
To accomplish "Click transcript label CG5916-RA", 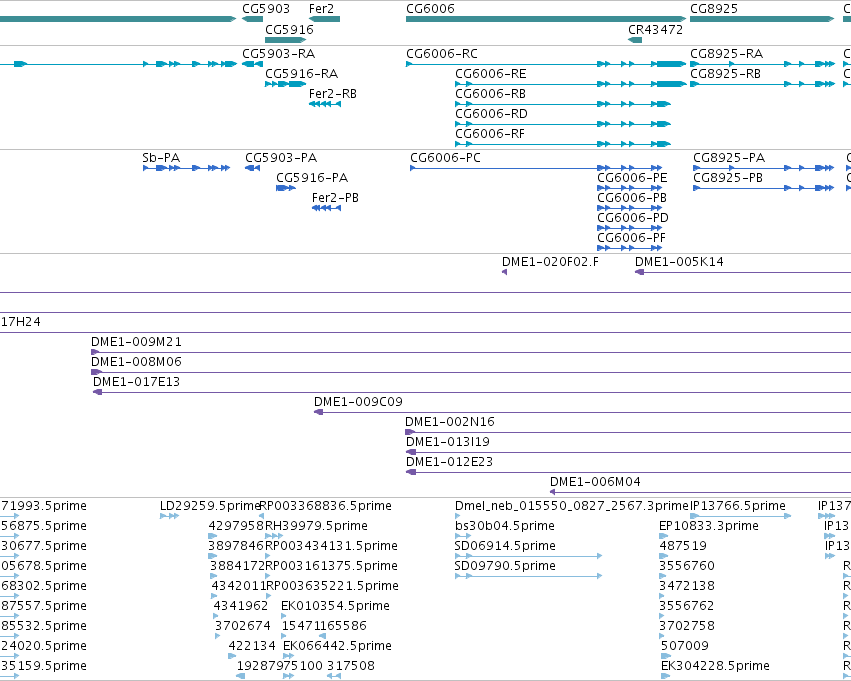I will pos(301,74).
